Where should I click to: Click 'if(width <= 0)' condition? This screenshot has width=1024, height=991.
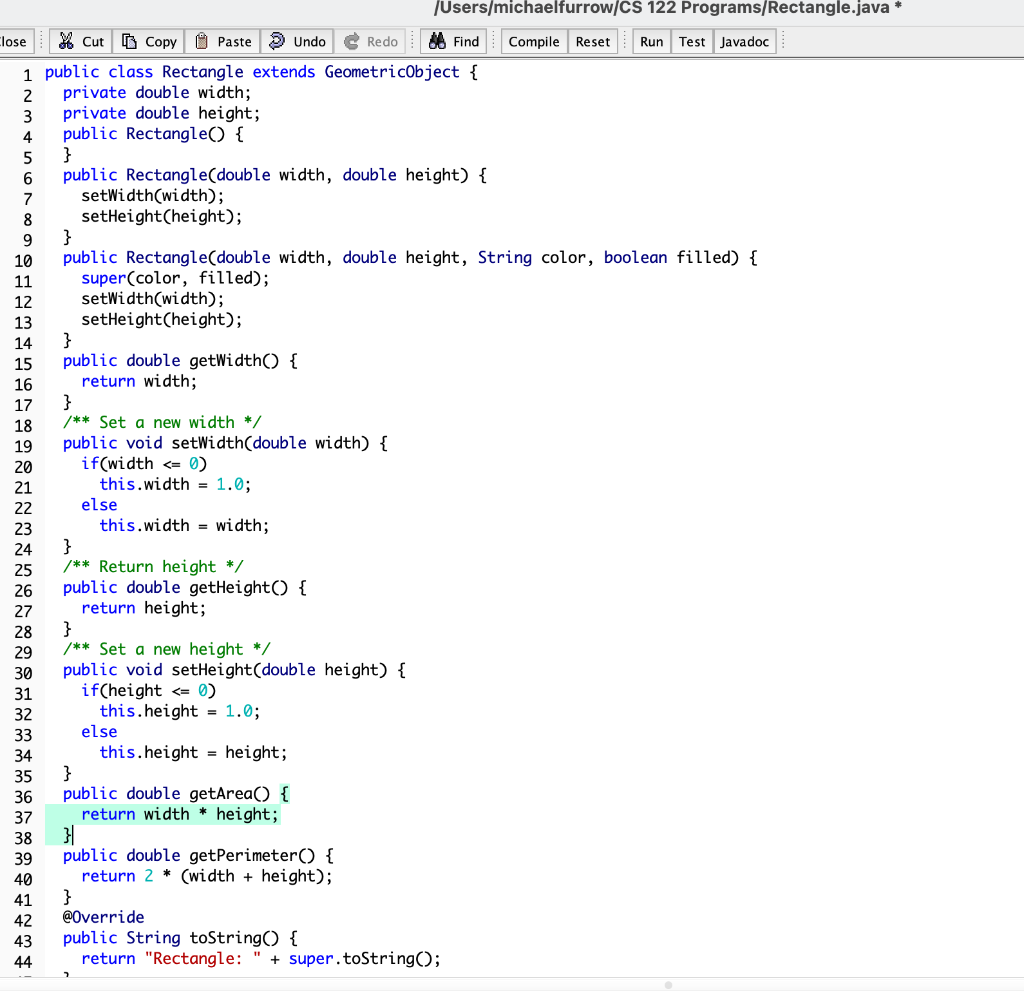tap(144, 464)
